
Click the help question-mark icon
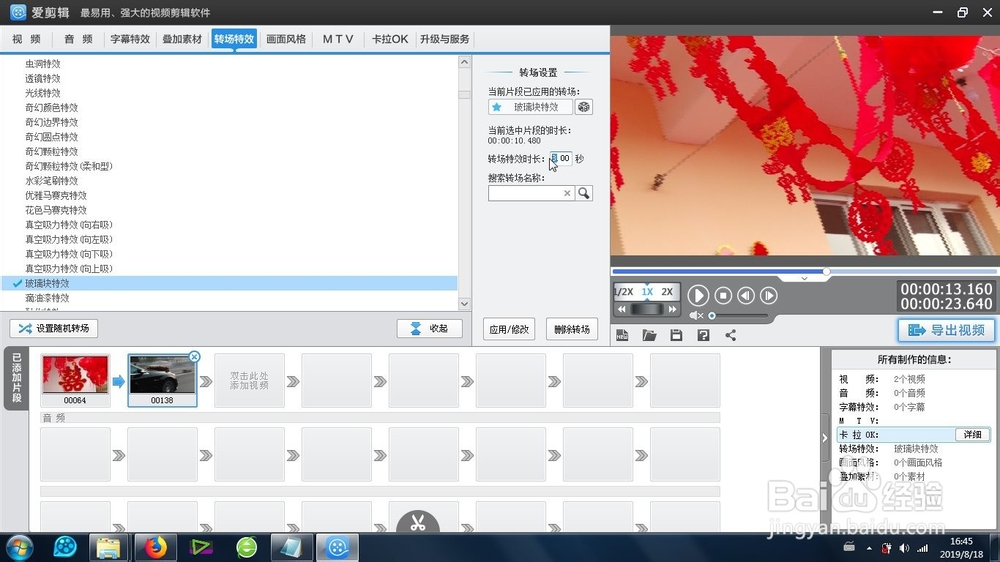click(x=703, y=336)
